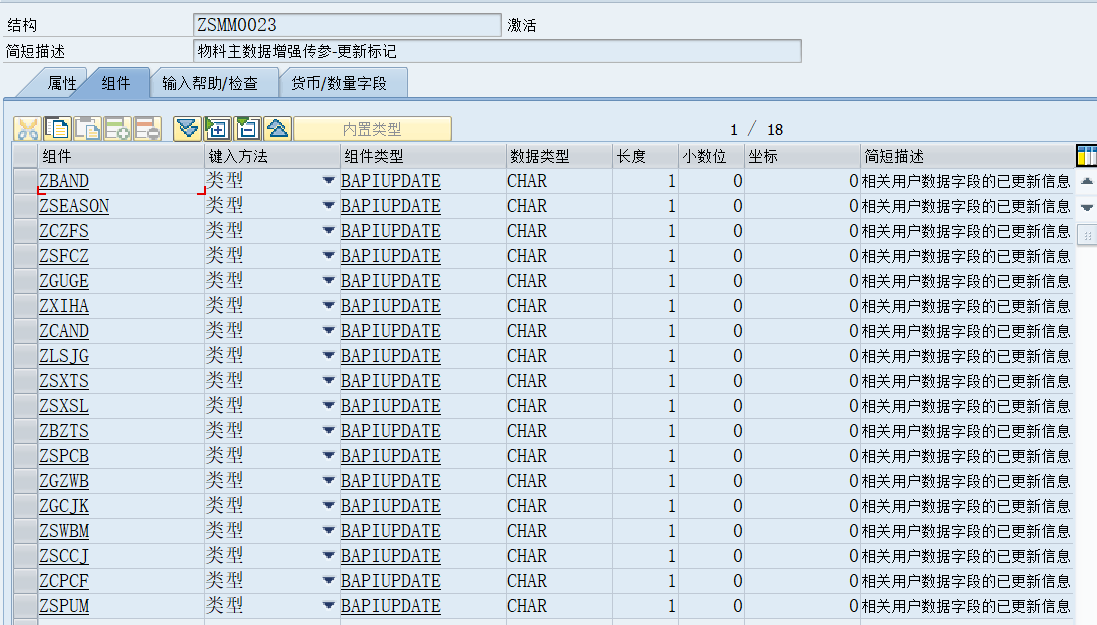Click the copy rows icon
Screen dimensions: 1097x625
[x=55, y=128]
